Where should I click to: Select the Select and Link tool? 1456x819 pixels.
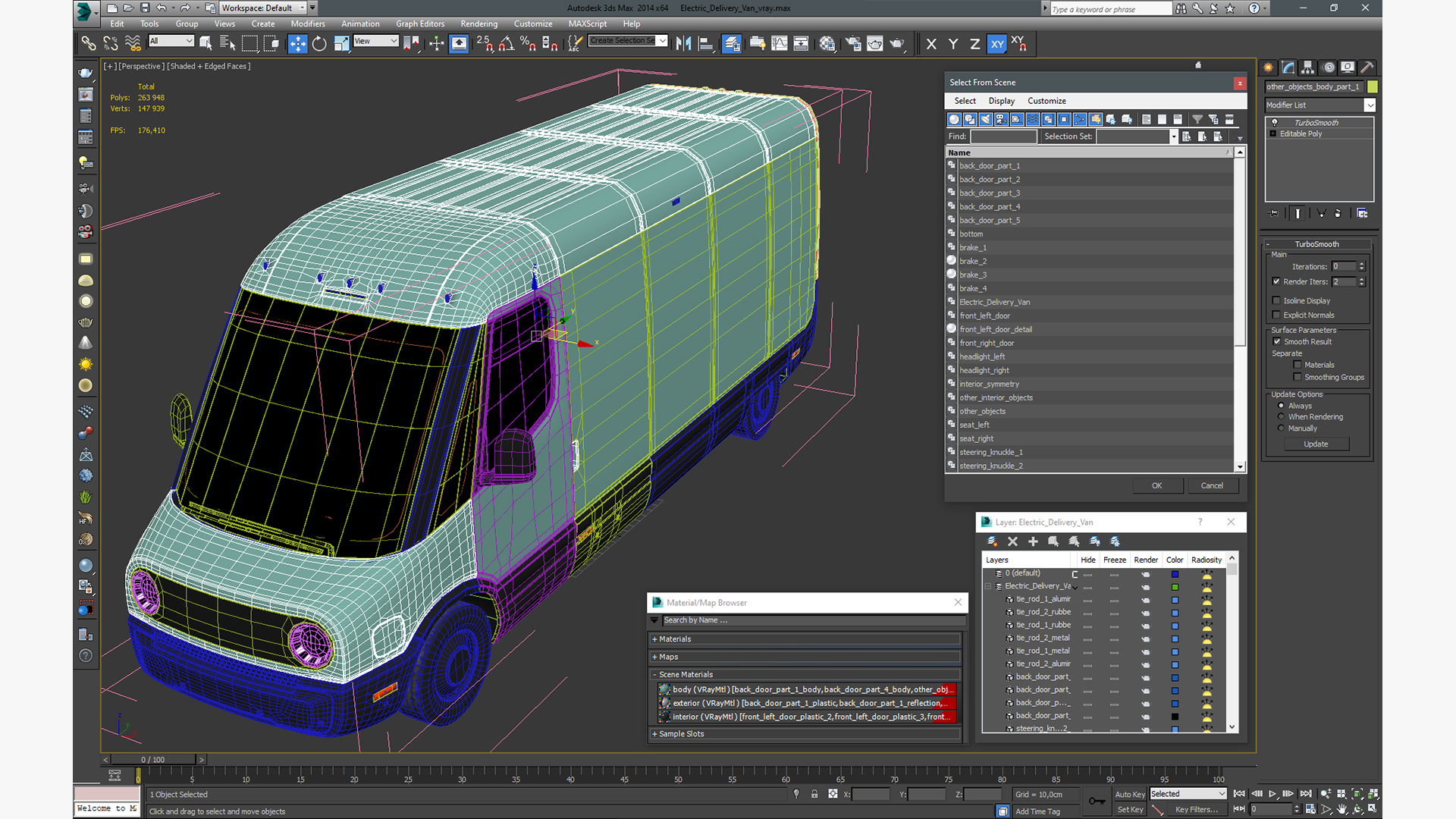point(89,44)
